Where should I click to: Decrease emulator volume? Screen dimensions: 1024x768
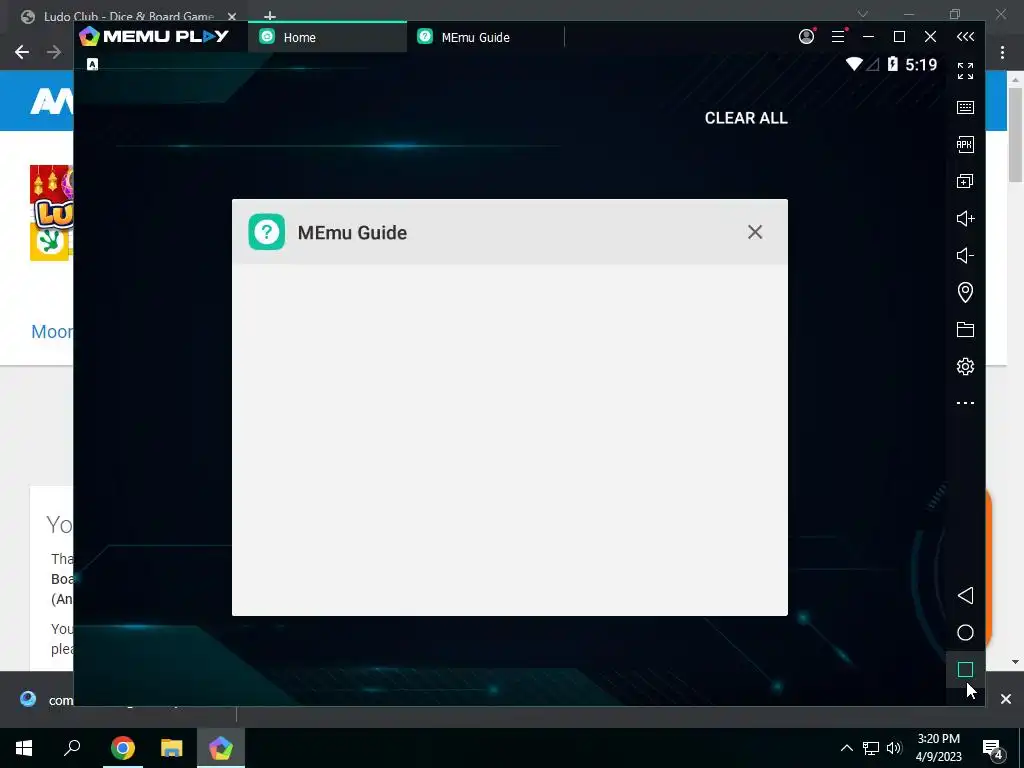click(x=965, y=255)
